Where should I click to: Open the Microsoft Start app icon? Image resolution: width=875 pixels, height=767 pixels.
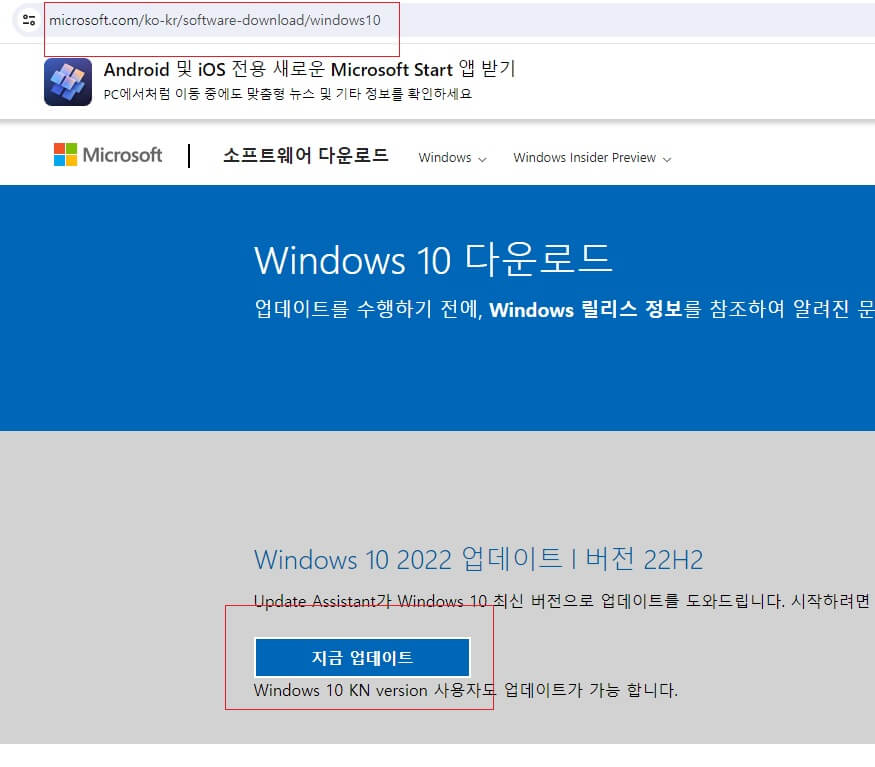coord(68,82)
